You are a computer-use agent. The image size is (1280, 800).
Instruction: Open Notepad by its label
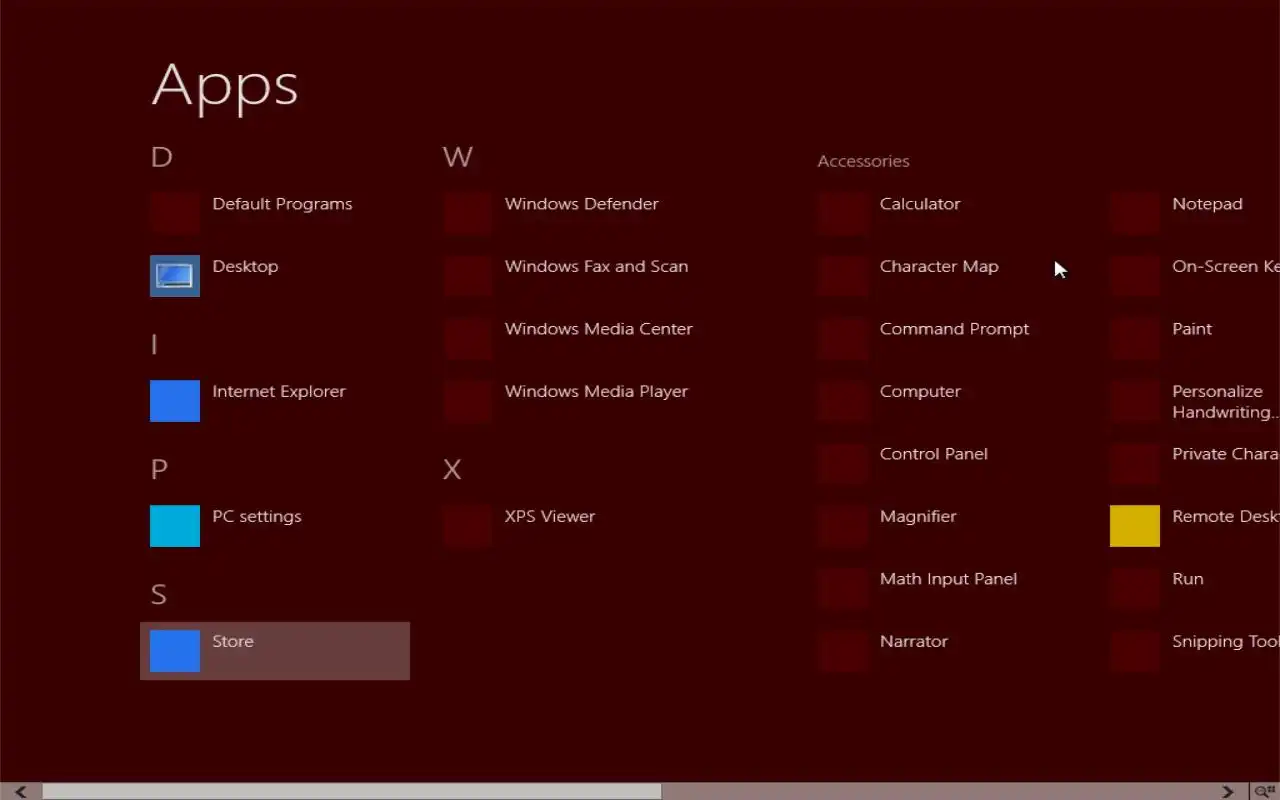[x=1207, y=204]
